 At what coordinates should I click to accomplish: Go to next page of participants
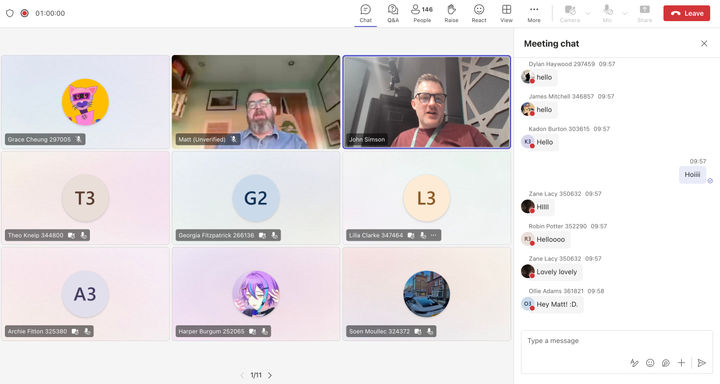[x=270, y=375]
